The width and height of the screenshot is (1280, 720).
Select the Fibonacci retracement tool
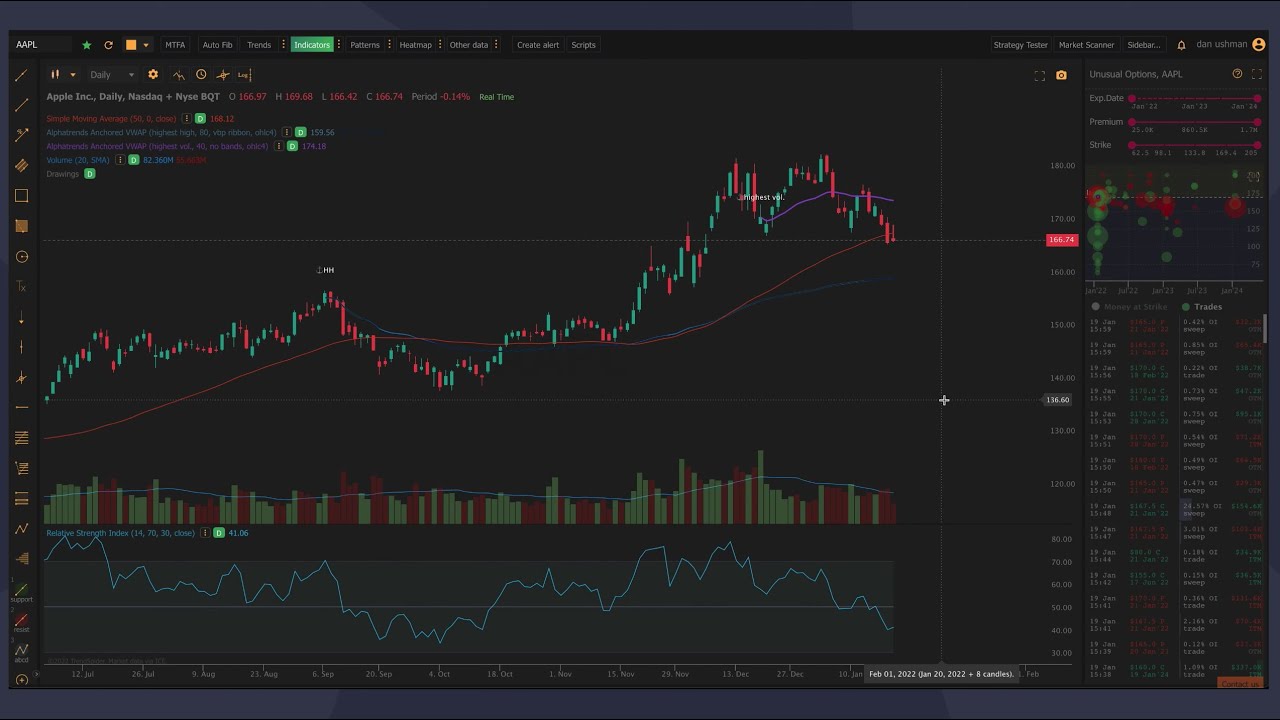(21, 438)
